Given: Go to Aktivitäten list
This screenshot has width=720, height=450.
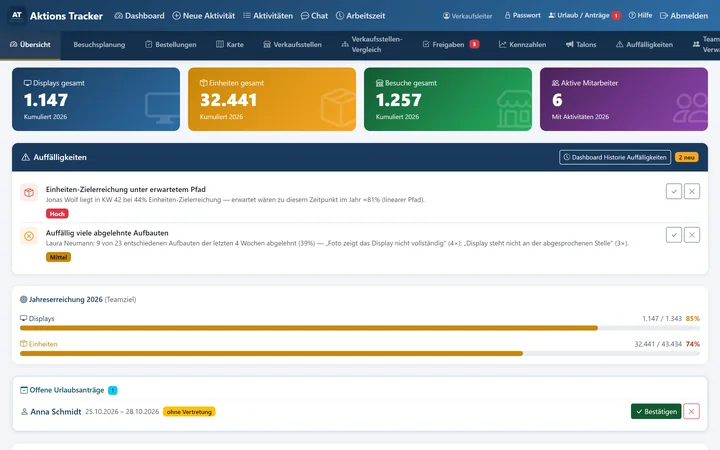Looking at the screenshot, I should coord(268,16).
